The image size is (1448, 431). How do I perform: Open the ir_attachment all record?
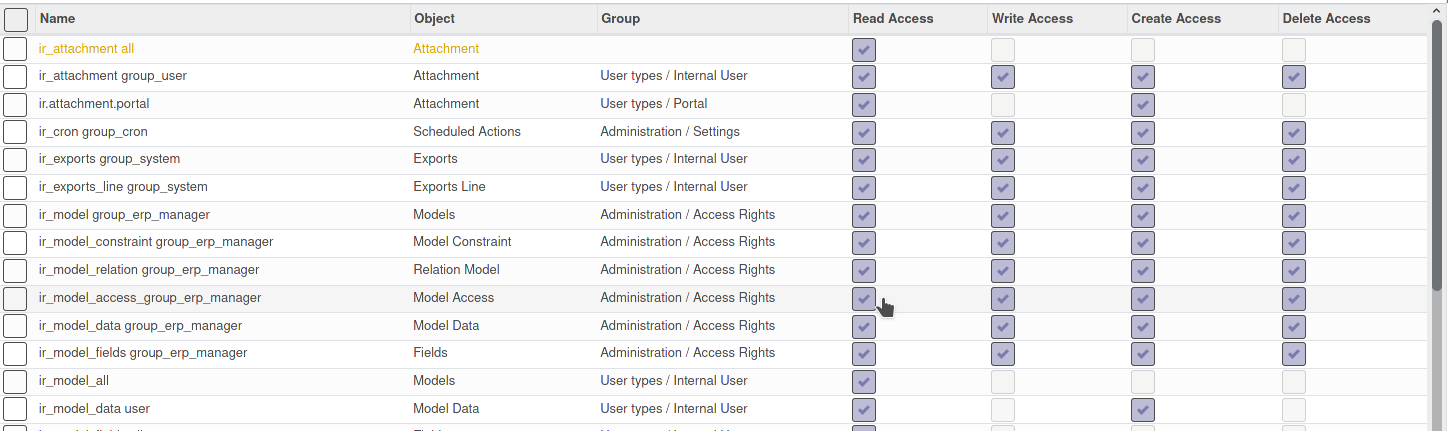pyautogui.click(x=86, y=48)
